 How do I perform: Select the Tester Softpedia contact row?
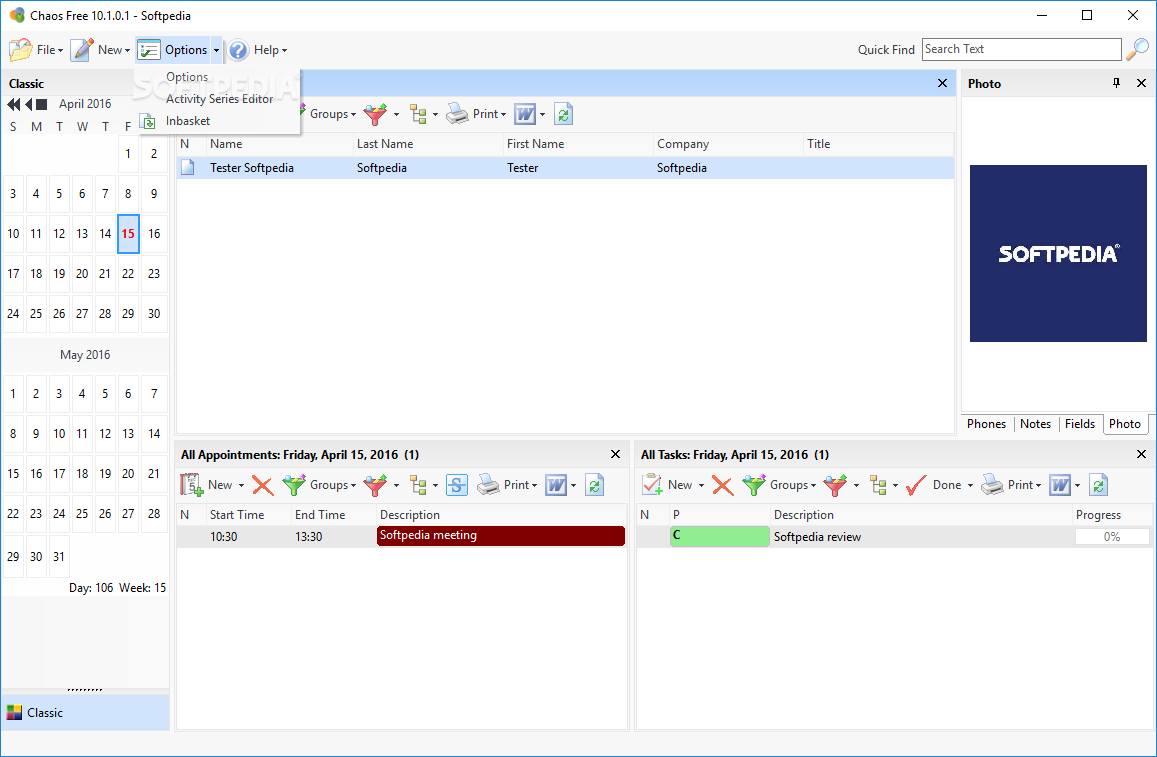[564, 167]
